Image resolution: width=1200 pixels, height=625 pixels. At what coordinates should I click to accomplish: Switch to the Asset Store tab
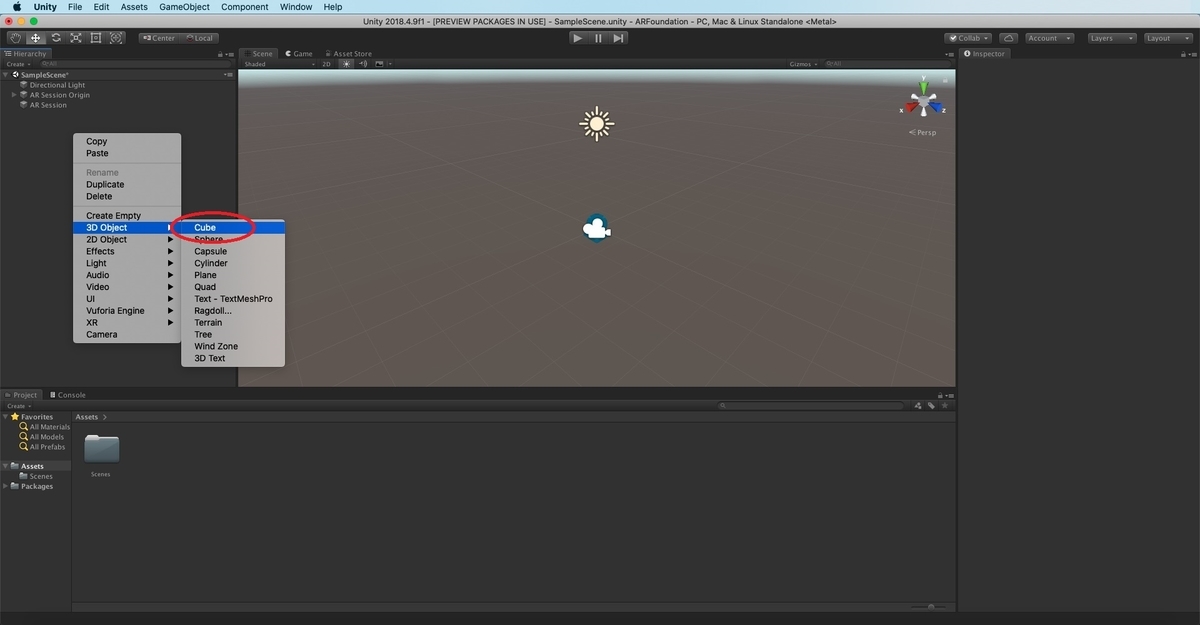tap(348, 54)
